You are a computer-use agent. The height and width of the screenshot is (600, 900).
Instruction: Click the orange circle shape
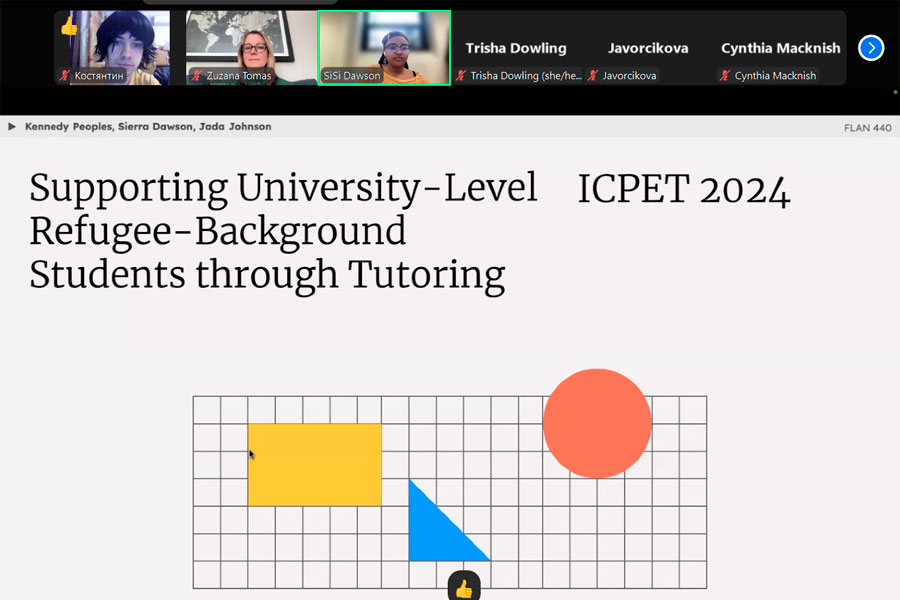point(597,423)
